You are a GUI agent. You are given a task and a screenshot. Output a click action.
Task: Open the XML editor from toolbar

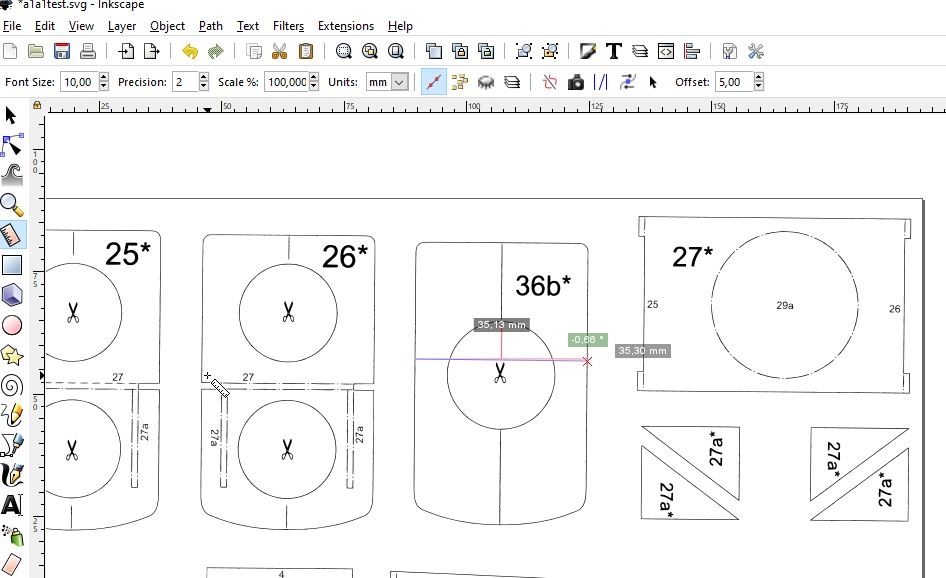666,51
